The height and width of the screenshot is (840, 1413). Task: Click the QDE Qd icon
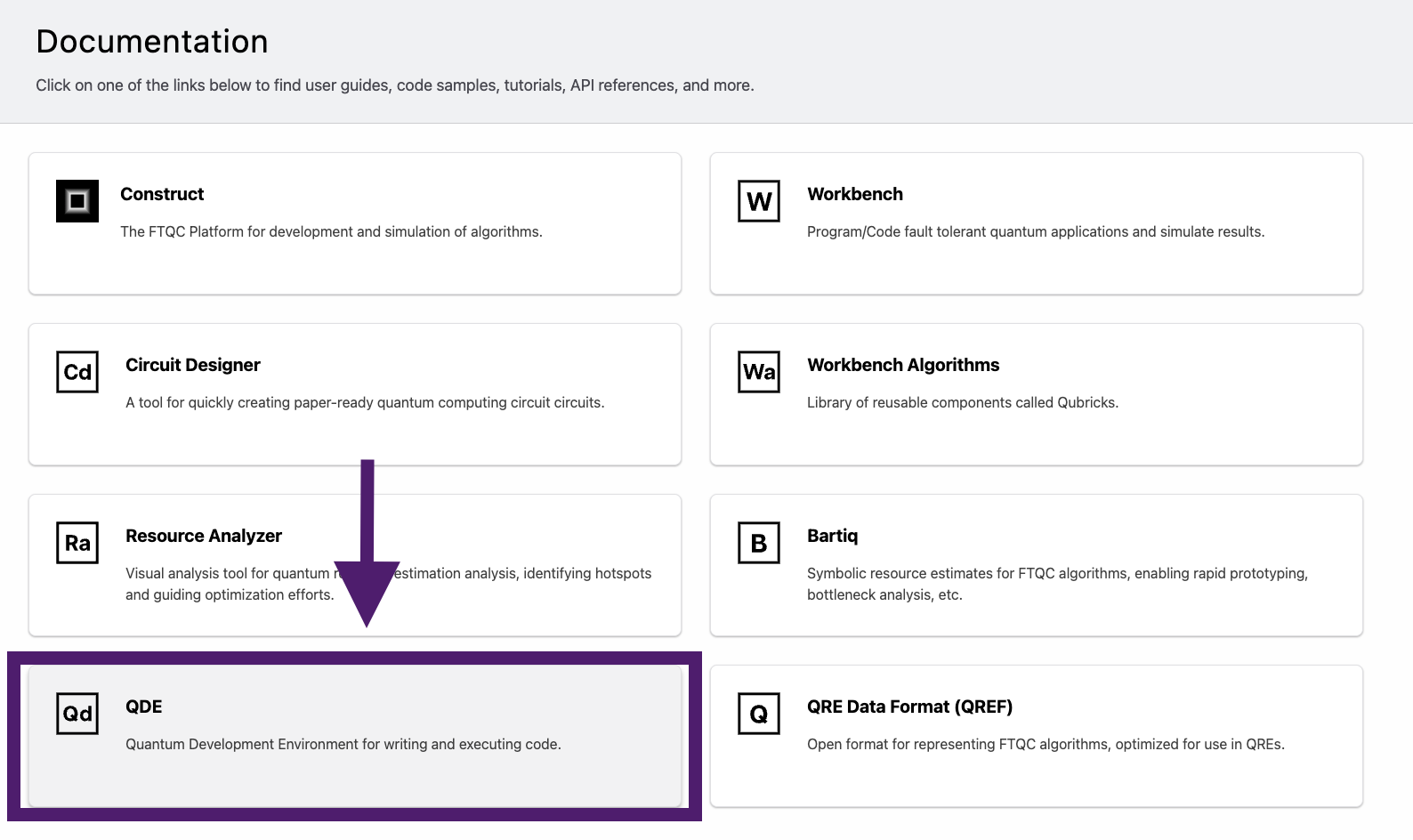[x=77, y=714]
